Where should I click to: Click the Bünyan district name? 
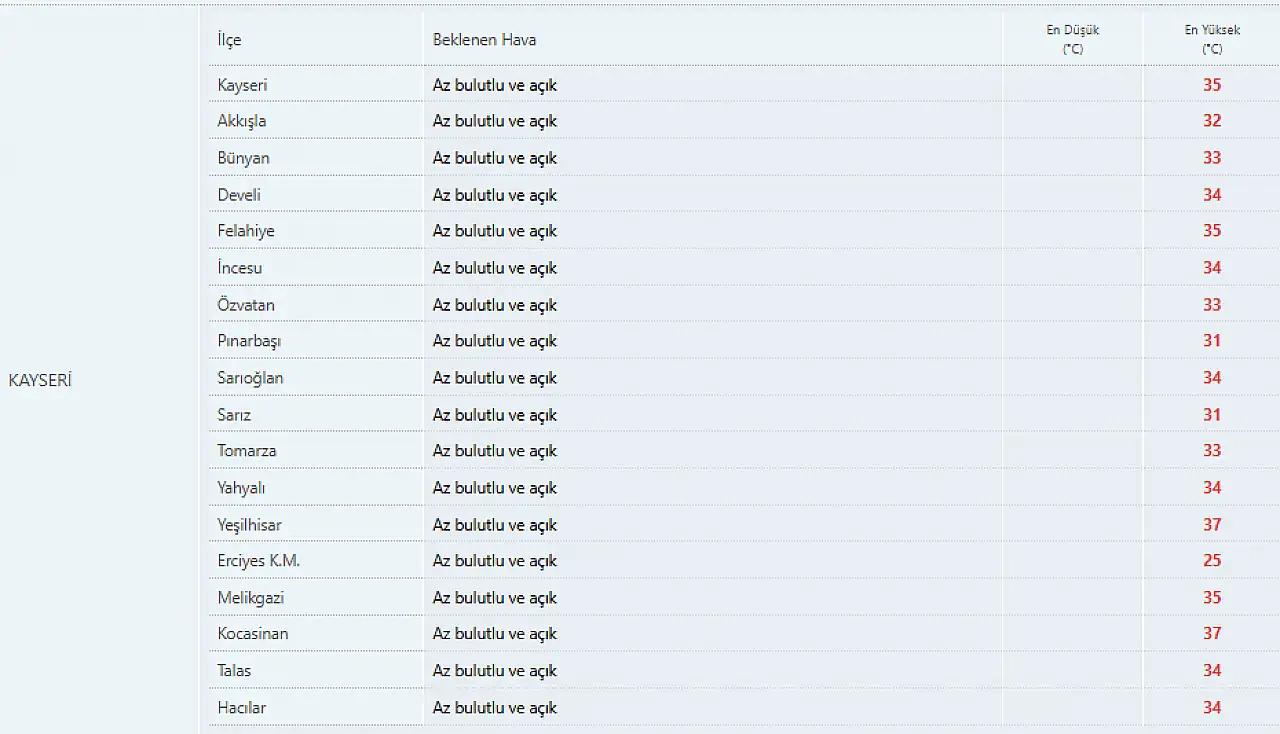click(x=243, y=158)
